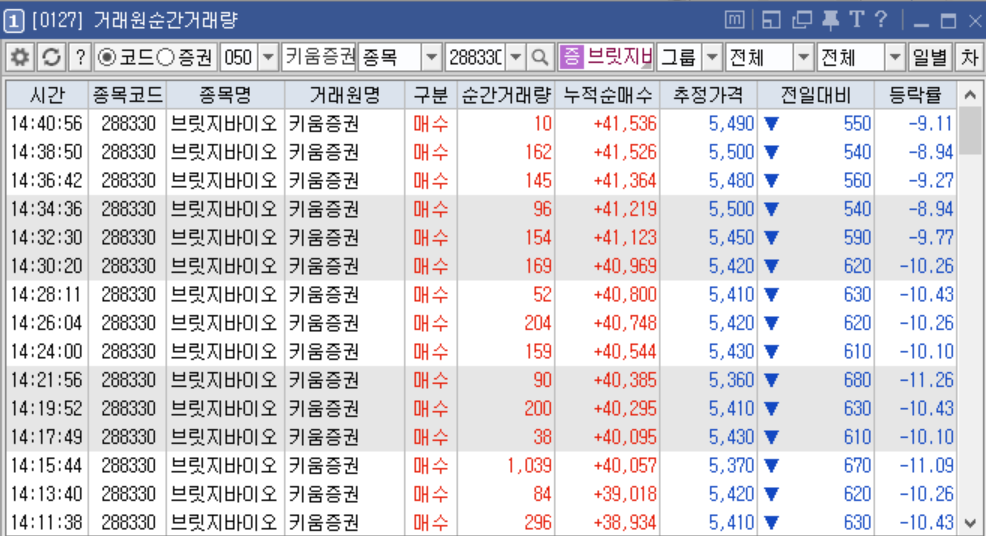Viewport: 986px width, 536px height.
Task: Click the window number 1 icon
Action: pos(13,21)
